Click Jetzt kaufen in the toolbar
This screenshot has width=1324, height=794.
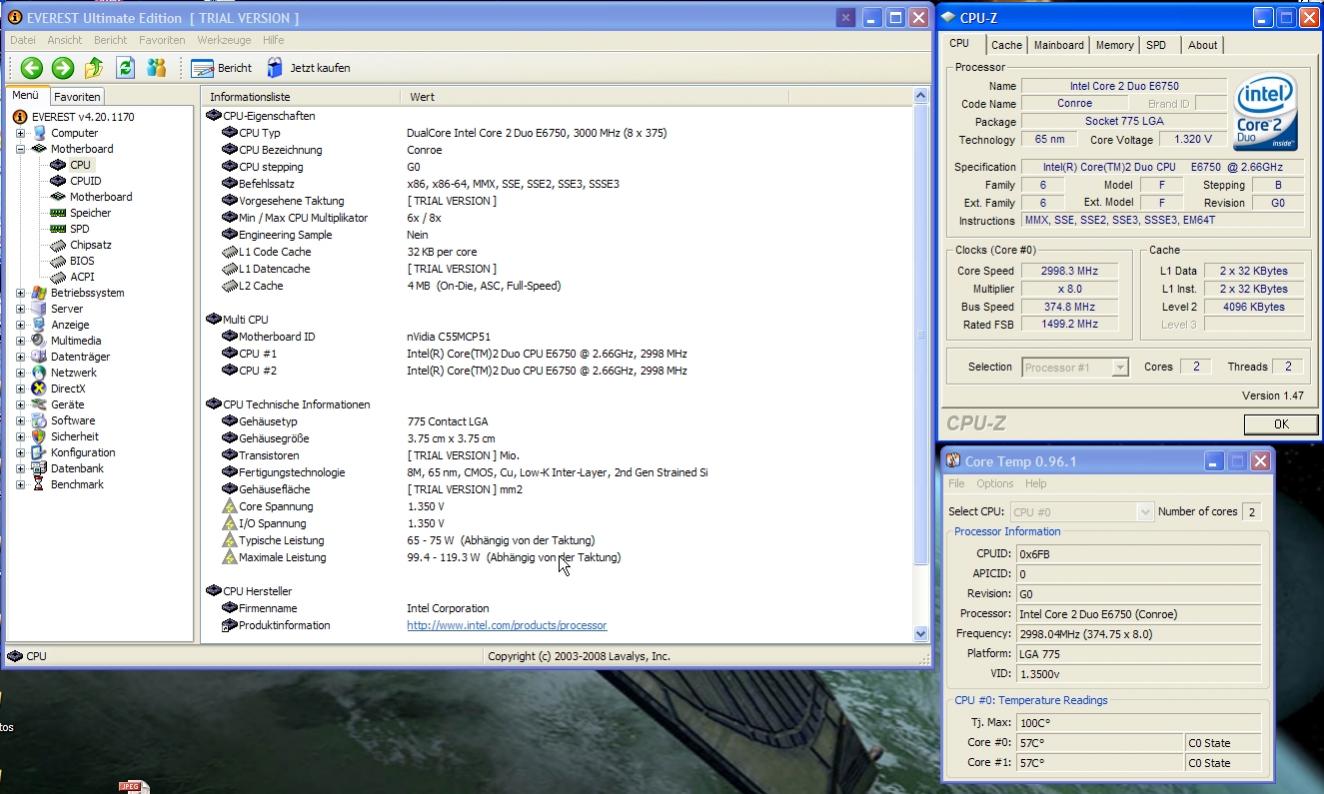click(x=308, y=68)
